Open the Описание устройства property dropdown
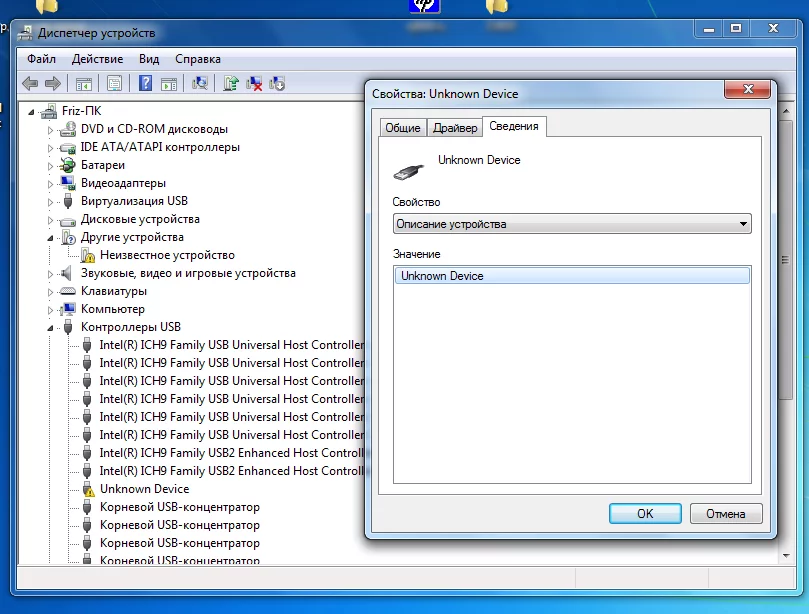 tap(744, 223)
